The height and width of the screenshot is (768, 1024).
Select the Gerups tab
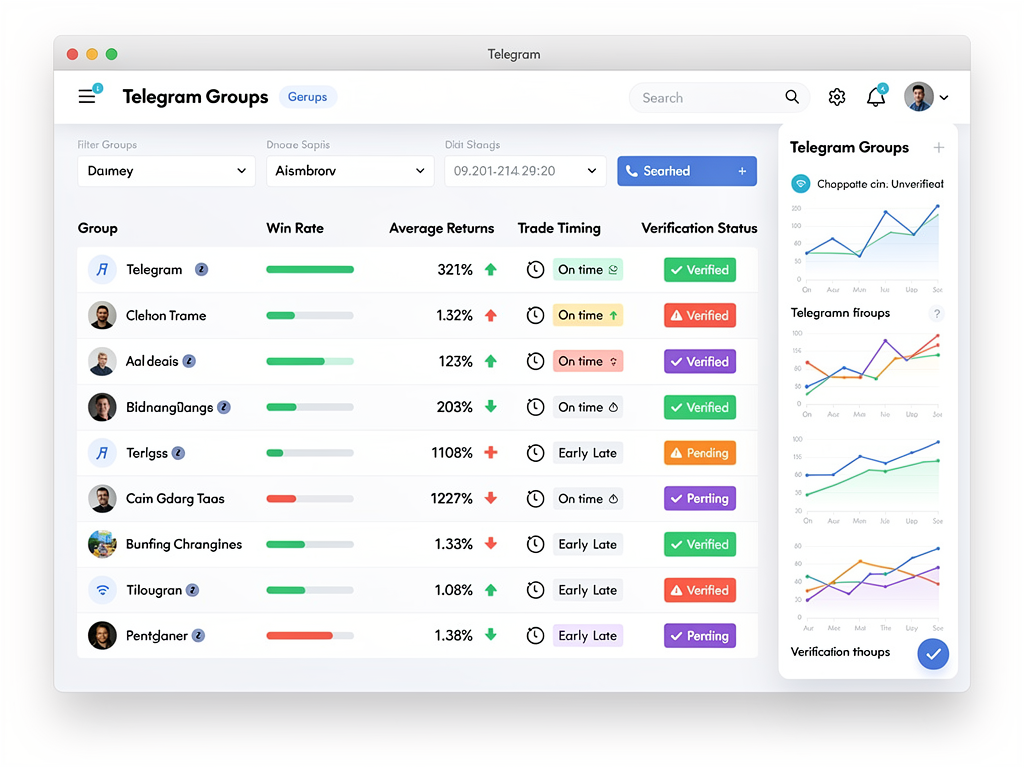click(x=307, y=96)
